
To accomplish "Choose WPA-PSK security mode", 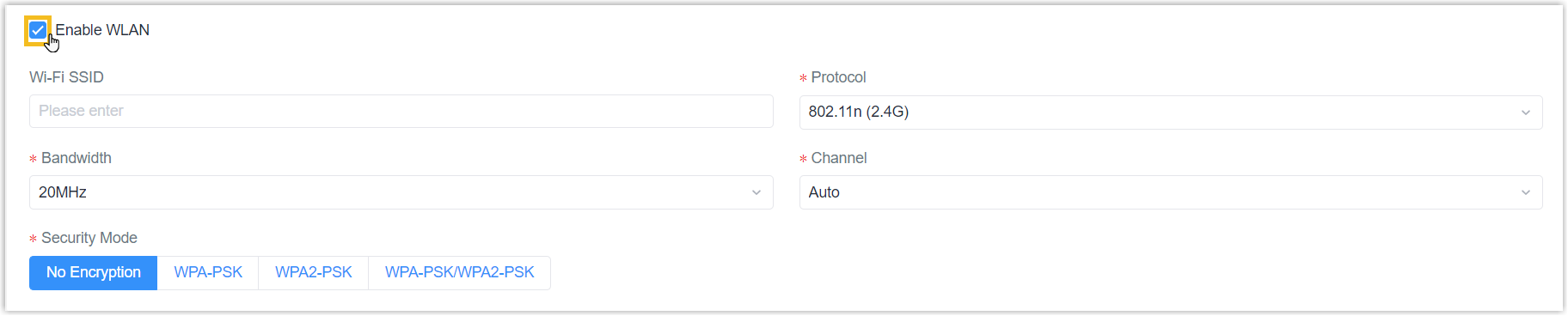I will (208, 273).
